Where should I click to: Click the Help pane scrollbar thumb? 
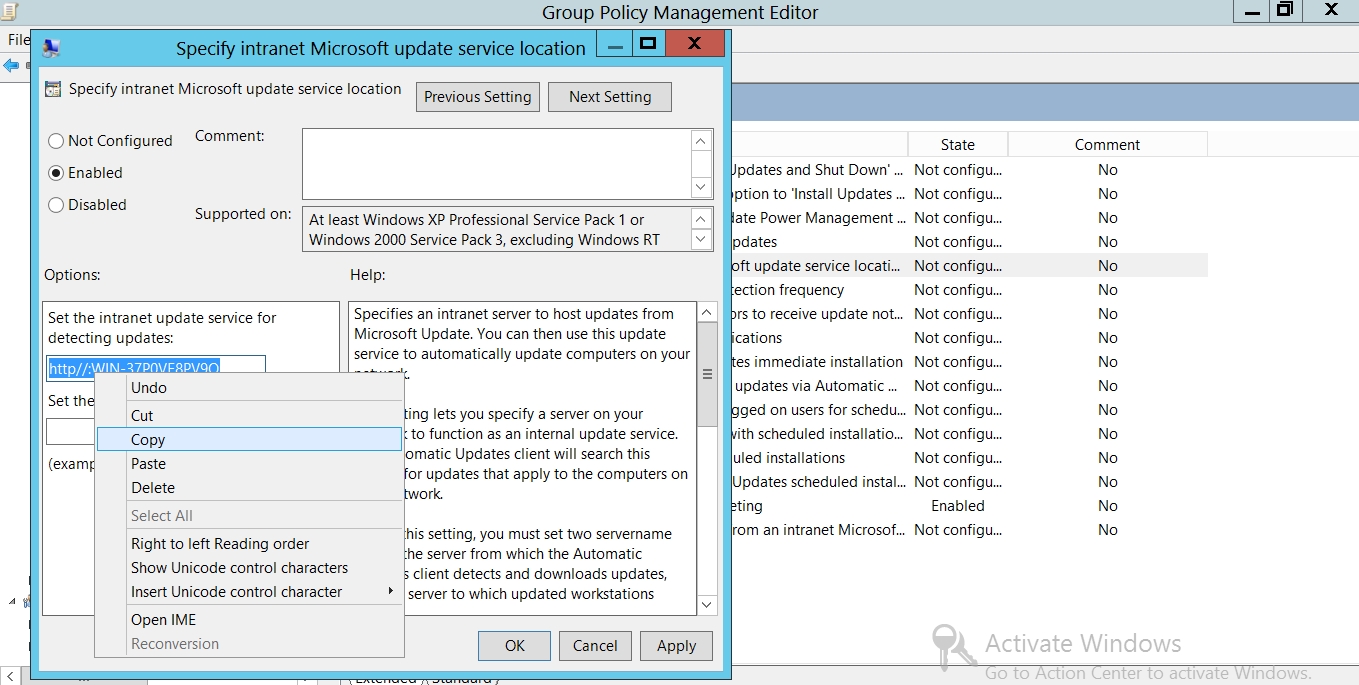[x=707, y=375]
